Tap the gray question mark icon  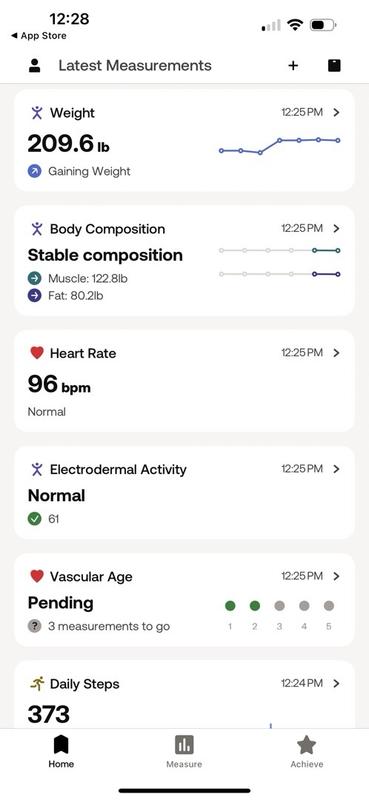35,626
